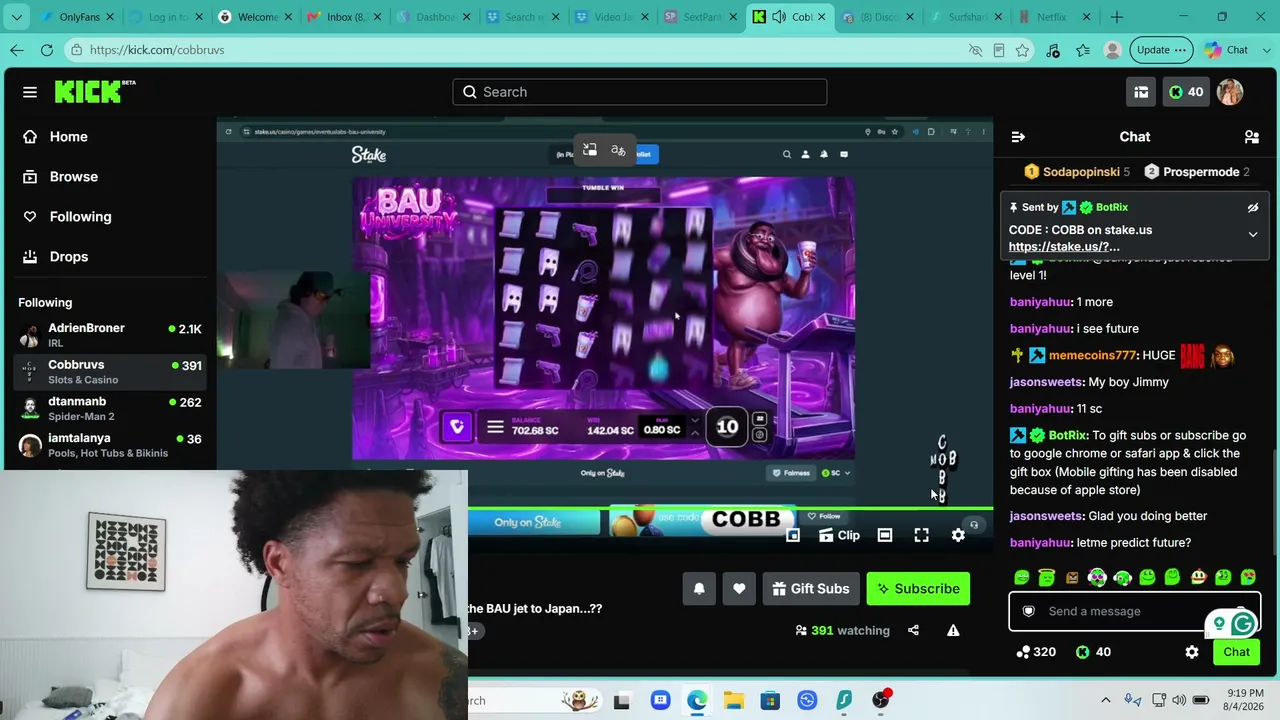The width and height of the screenshot is (1280, 720).
Task: Pick the first green quick emote
Action: pyautogui.click(x=1021, y=577)
